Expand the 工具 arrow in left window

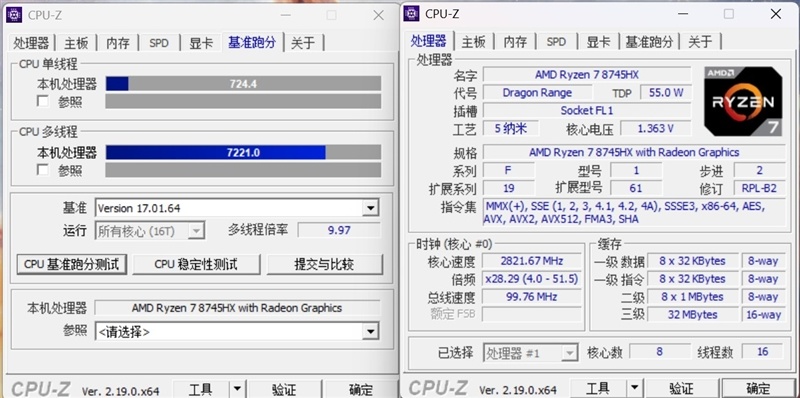[x=237, y=389]
